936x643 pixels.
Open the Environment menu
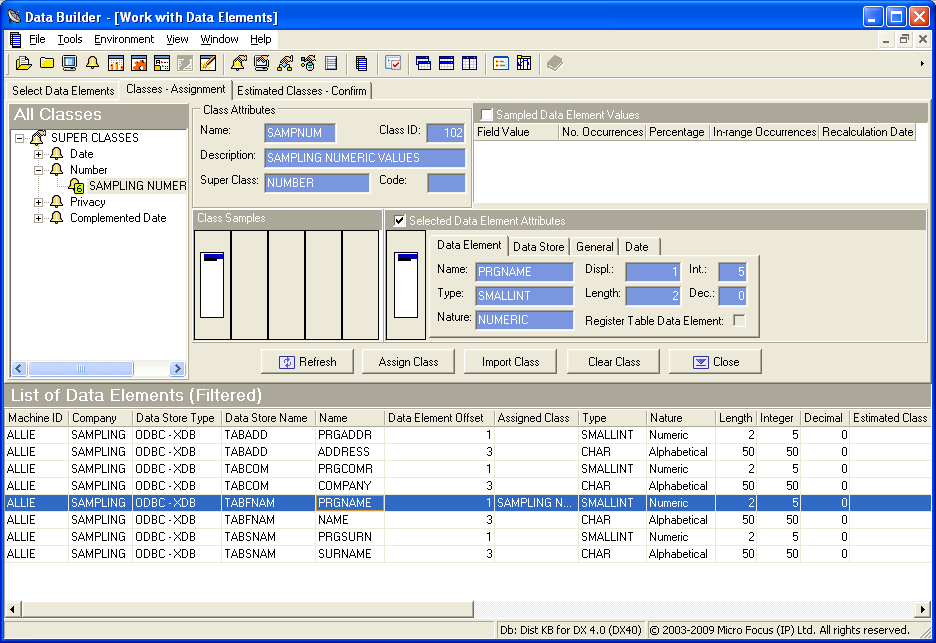(124, 40)
